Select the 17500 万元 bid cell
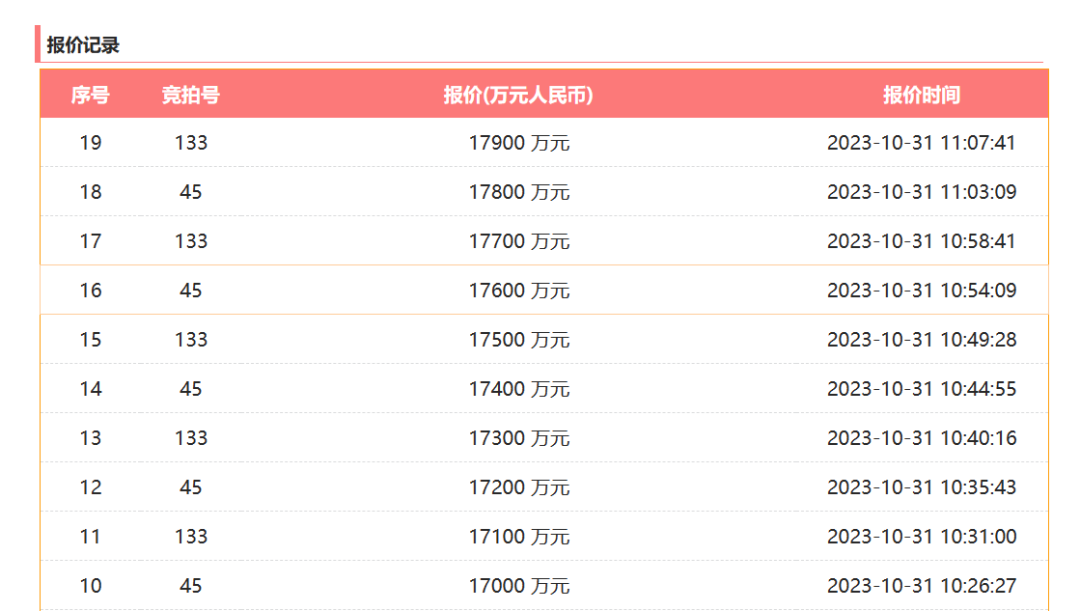This screenshot has height=611, width=1080. [519, 340]
